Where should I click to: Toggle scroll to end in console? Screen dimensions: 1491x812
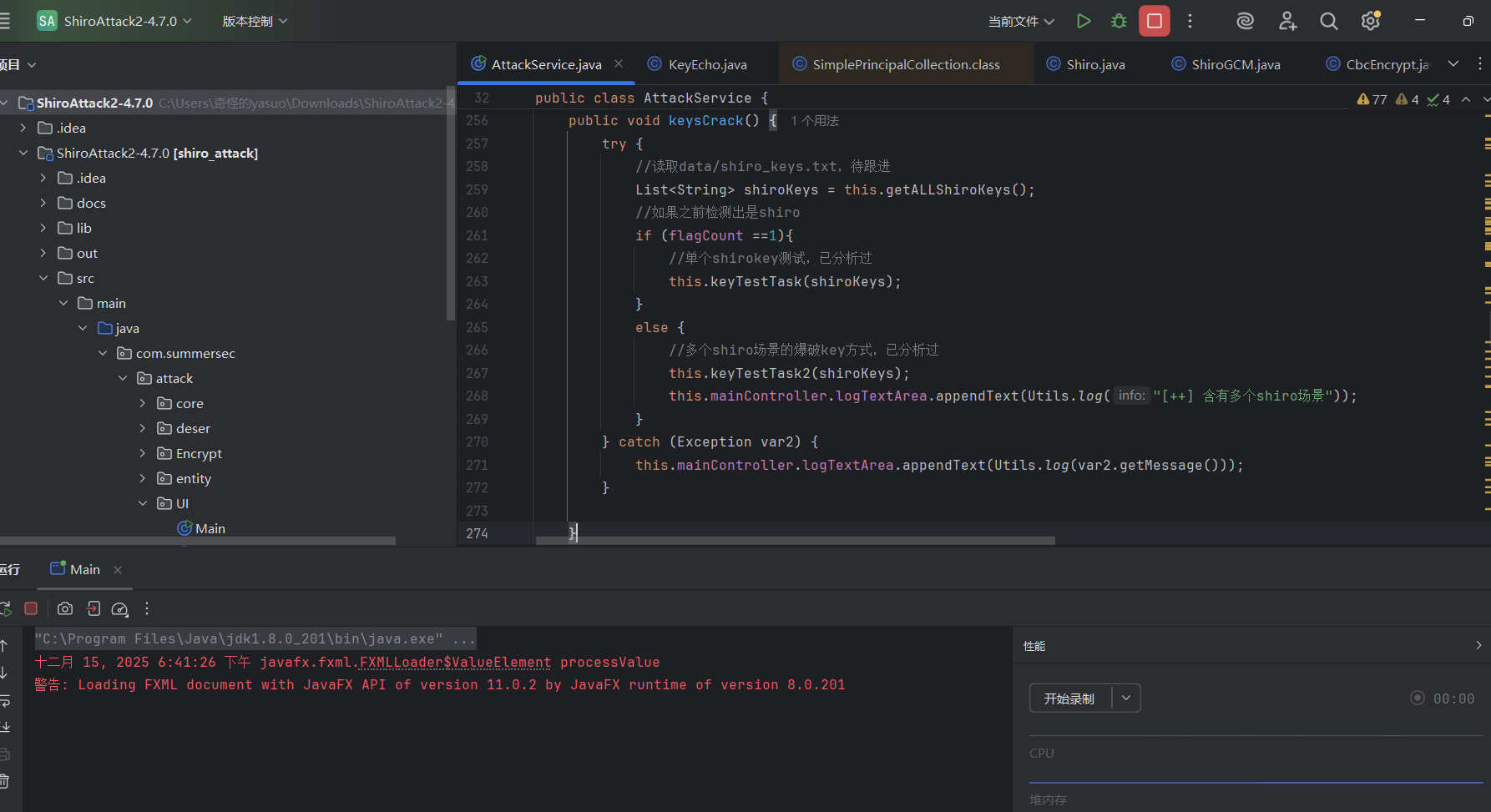click(5, 727)
